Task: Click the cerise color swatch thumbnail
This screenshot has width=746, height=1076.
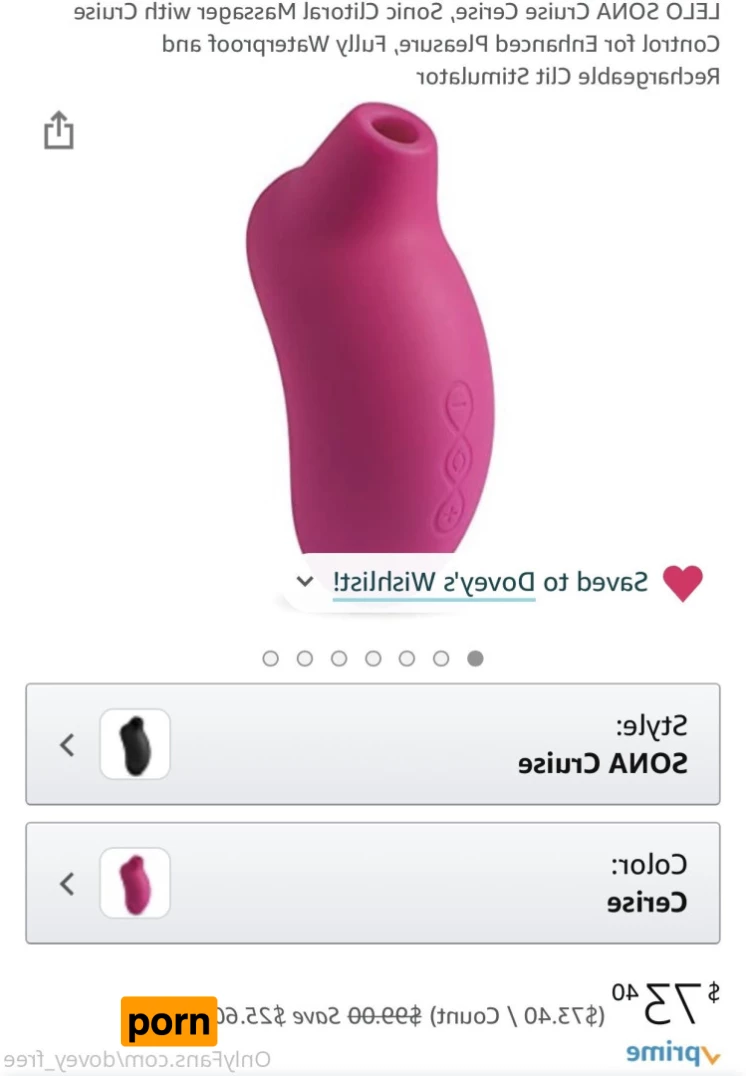Action: click(x=135, y=883)
